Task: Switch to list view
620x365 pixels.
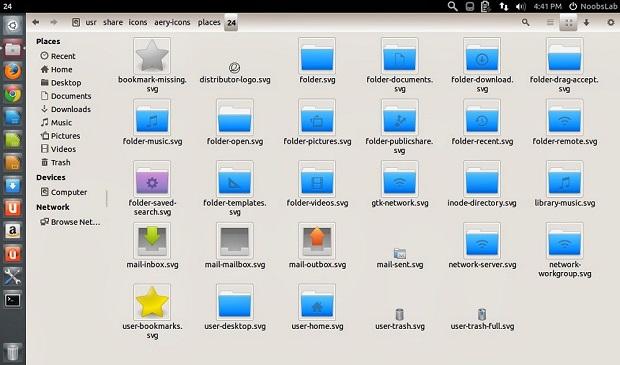Action: (550, 23)
